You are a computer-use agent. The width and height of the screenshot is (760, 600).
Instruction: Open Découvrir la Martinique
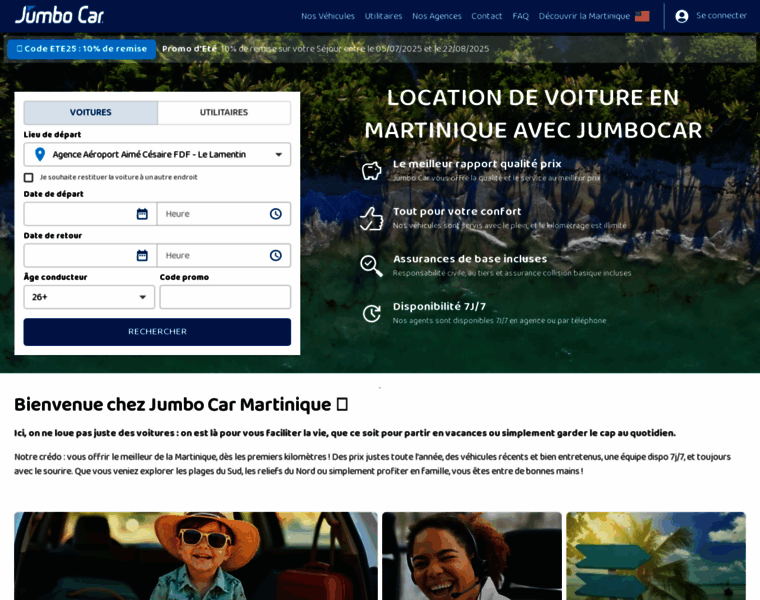pos(584,16)
